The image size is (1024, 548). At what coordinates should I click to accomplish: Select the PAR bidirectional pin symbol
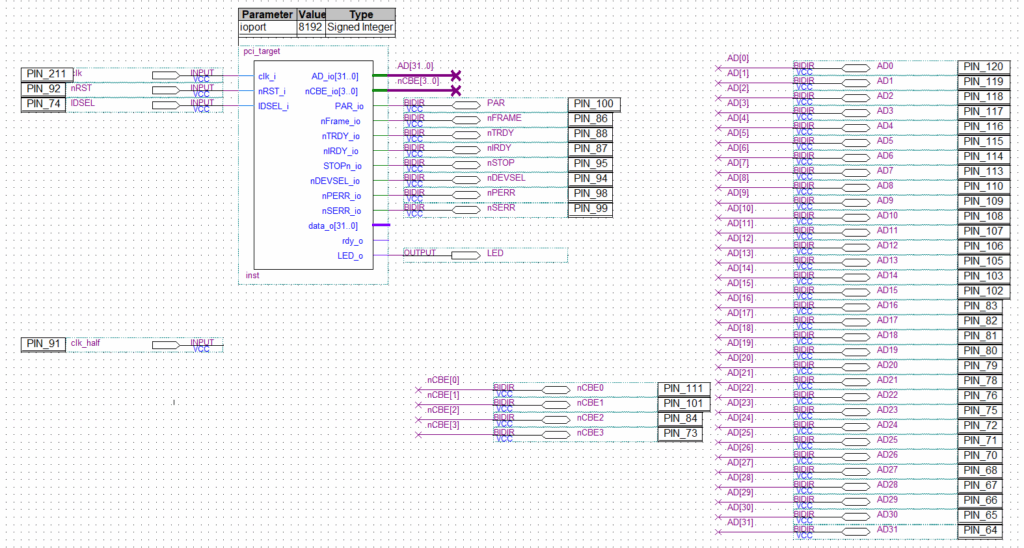[465, 104]
